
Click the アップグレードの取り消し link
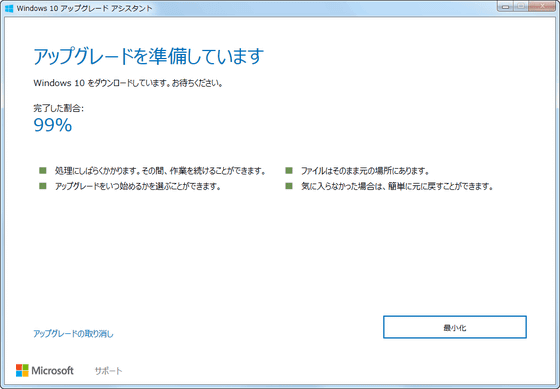click(73, 334)
